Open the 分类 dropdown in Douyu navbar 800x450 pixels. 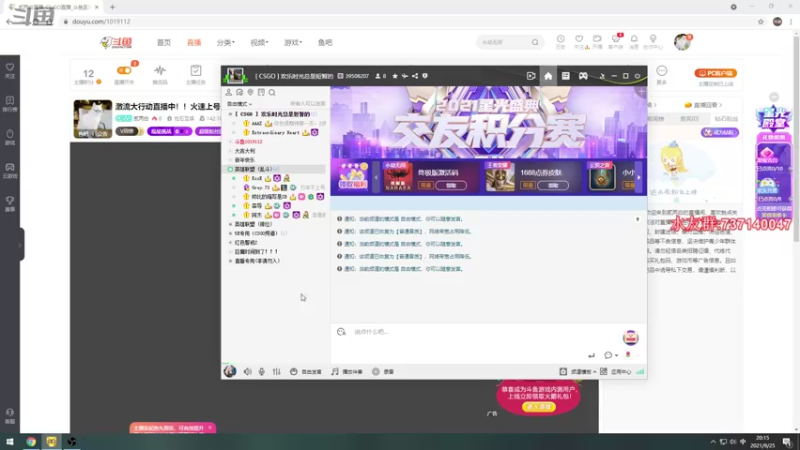click(x=226, y=43)
